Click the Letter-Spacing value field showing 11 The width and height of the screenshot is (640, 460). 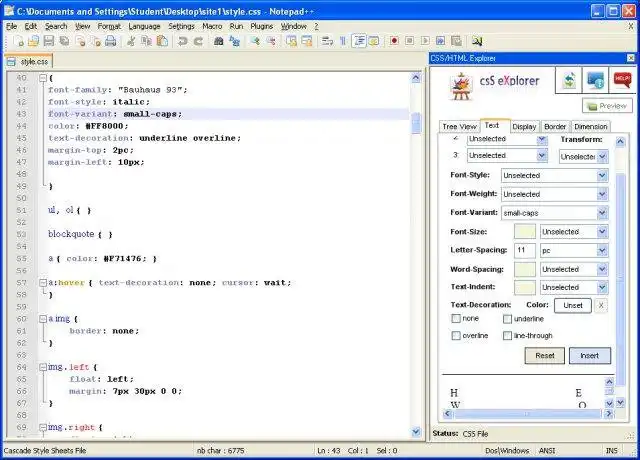[525, 250]
